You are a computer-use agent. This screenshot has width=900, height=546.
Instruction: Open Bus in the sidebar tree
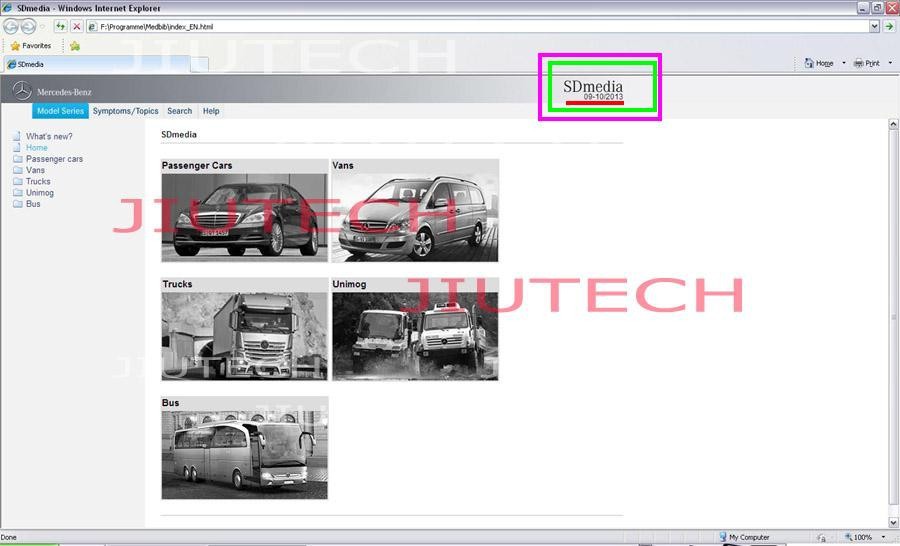[x=33, y=203]
